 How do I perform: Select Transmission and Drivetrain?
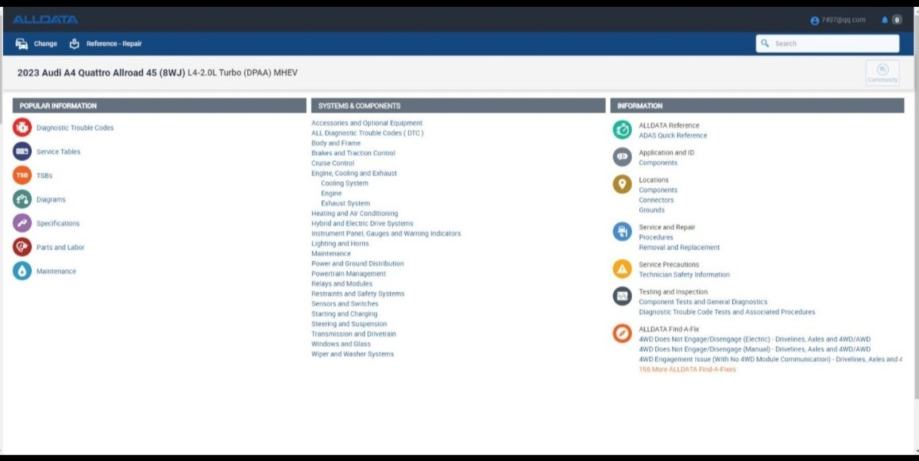353,334
